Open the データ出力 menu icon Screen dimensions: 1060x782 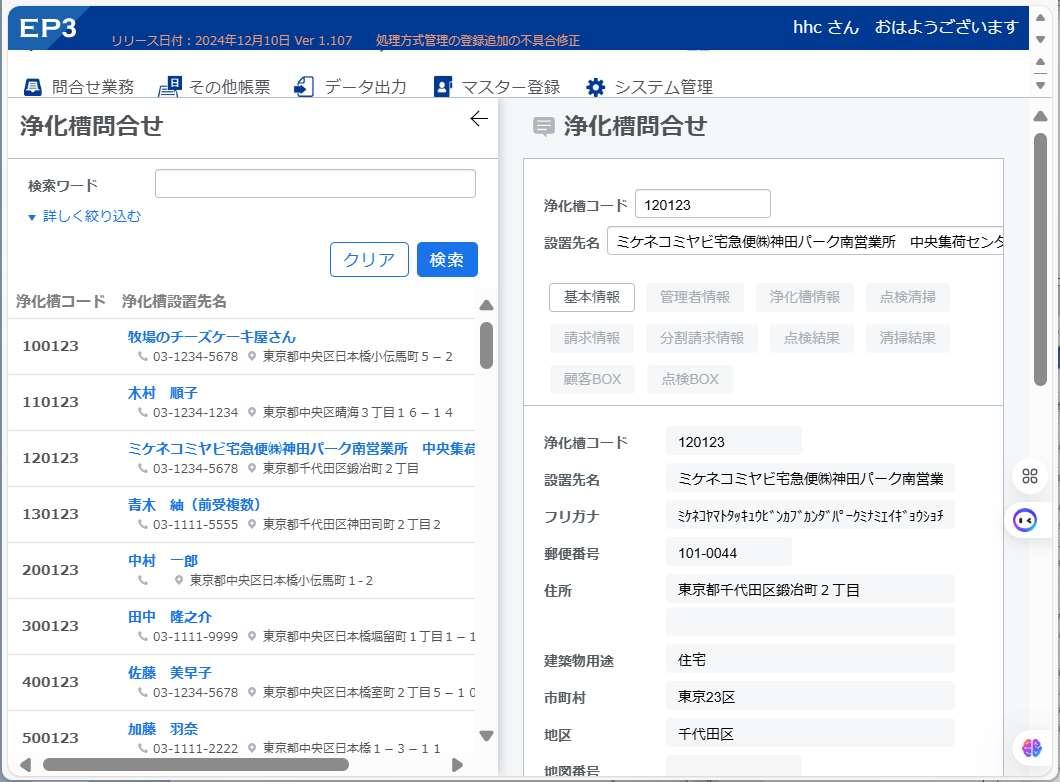[x=304, y=87]
